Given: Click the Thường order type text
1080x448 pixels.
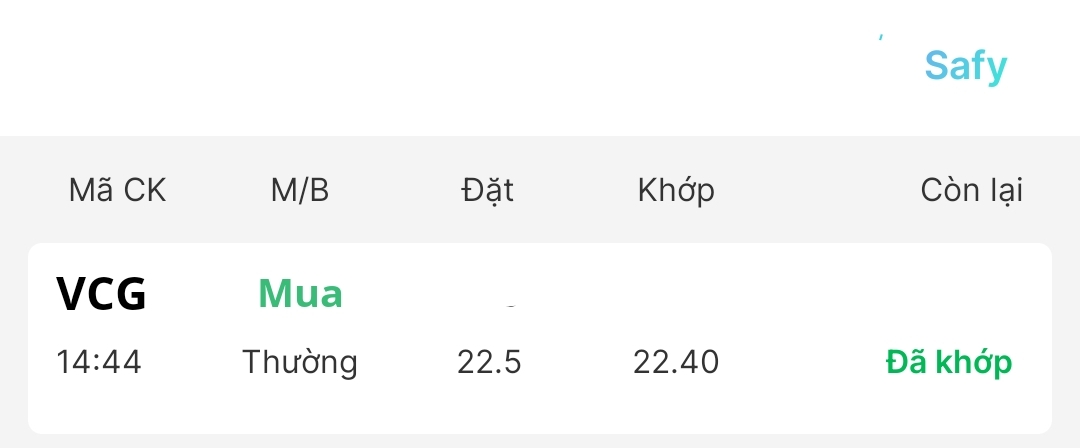Looking at the screenshot, I should click(x=300, y=362).
